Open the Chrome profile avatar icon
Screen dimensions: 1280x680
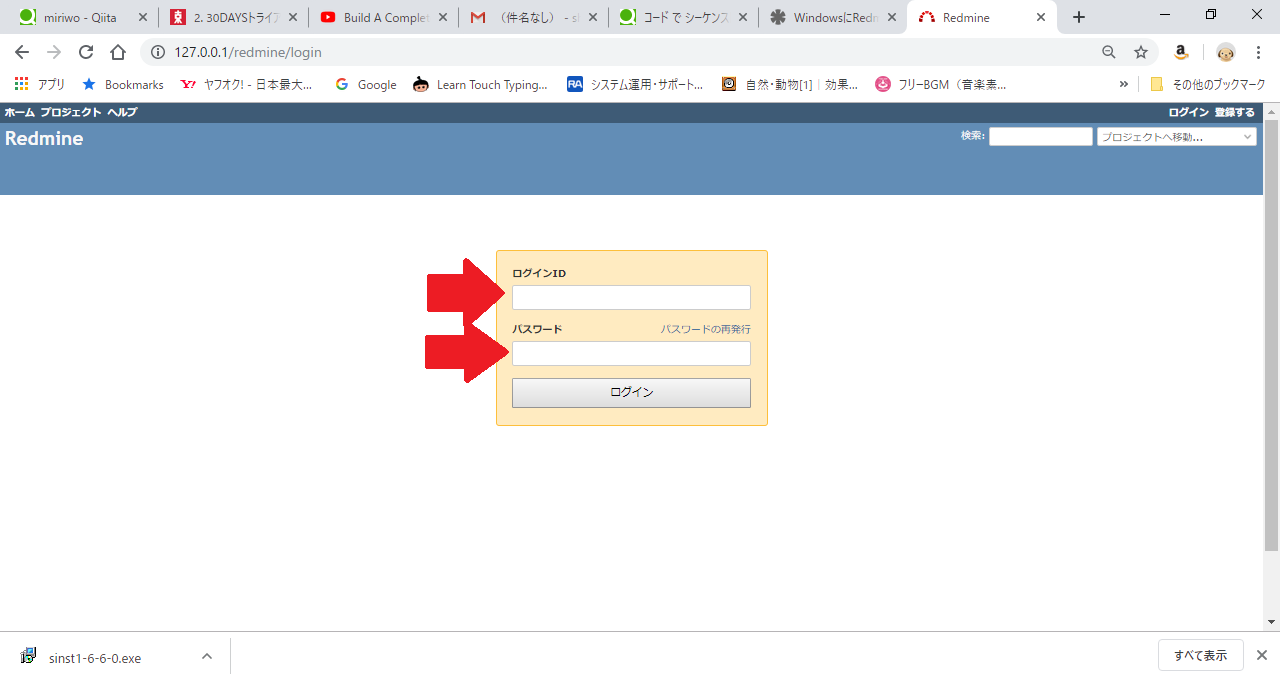(x=1225, y=52)
